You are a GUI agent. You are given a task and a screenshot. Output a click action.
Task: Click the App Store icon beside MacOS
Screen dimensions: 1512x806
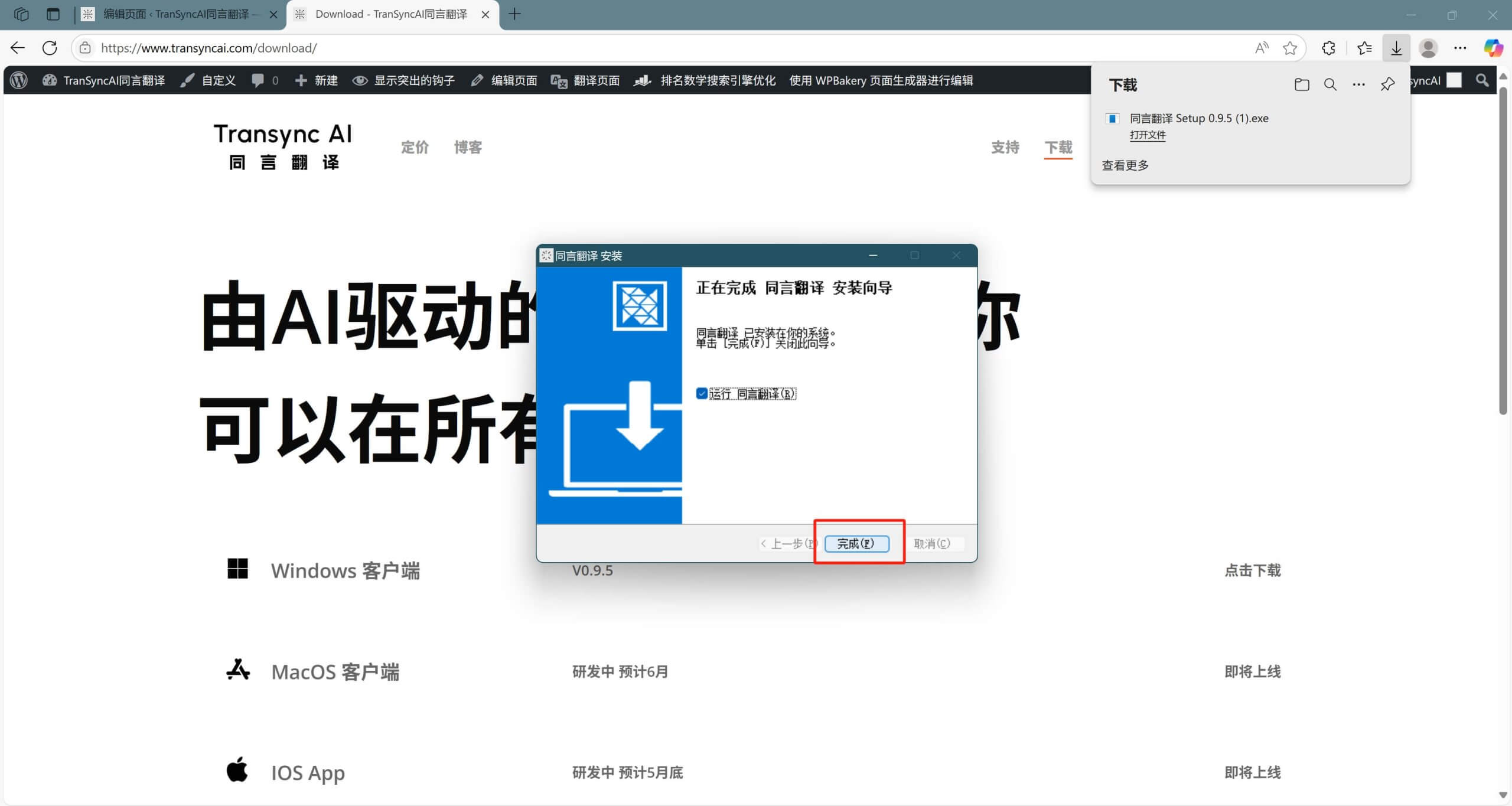point(238,670)
